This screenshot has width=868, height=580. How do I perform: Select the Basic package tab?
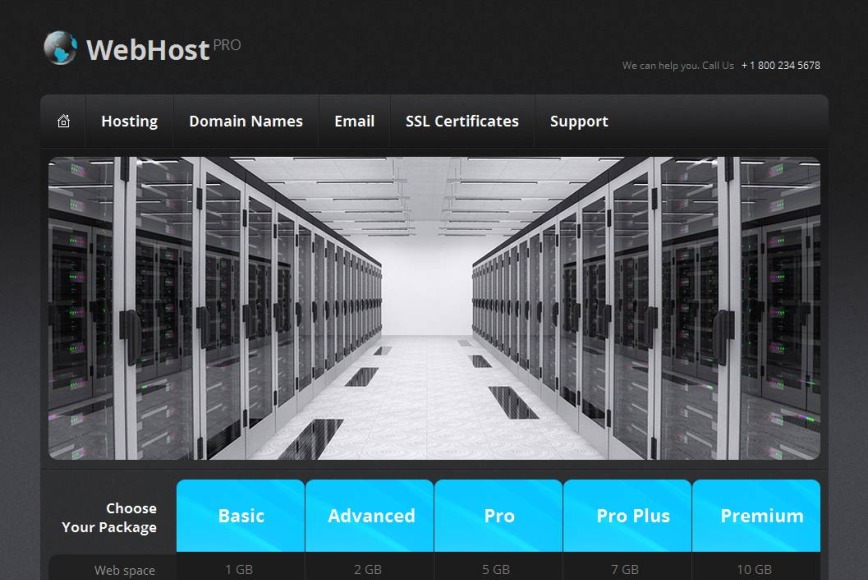click(240, 516)
